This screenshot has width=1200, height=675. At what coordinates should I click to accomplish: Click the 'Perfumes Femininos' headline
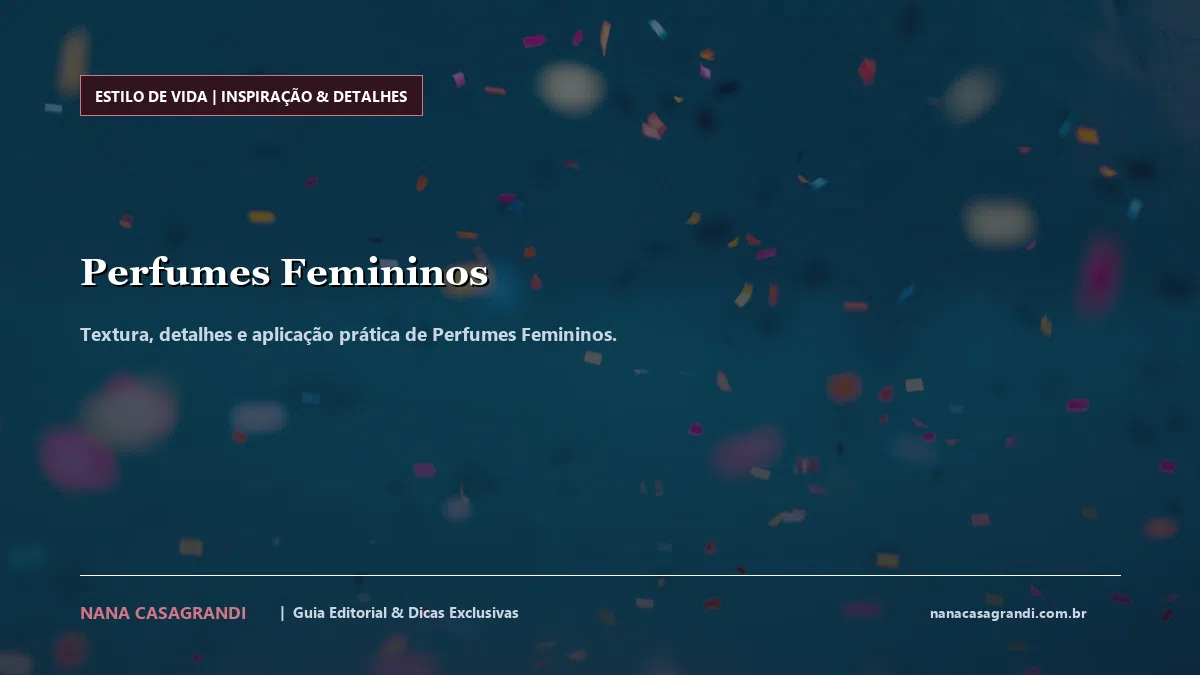coord(284,272)
